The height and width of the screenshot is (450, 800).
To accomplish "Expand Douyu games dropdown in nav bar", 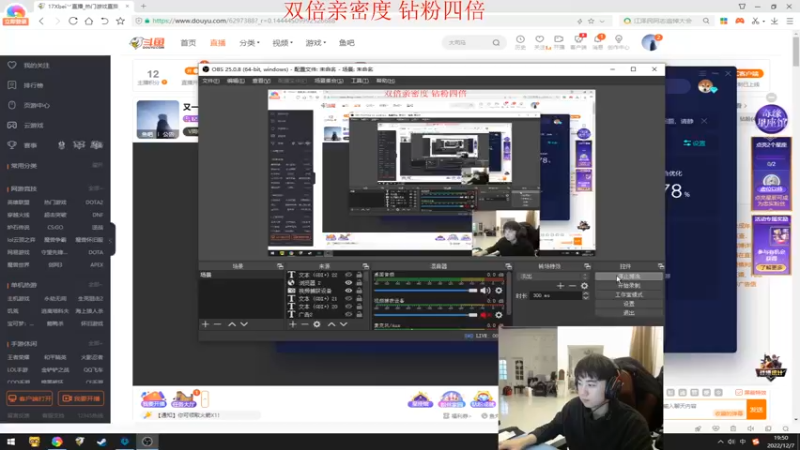I will (315, 43).
